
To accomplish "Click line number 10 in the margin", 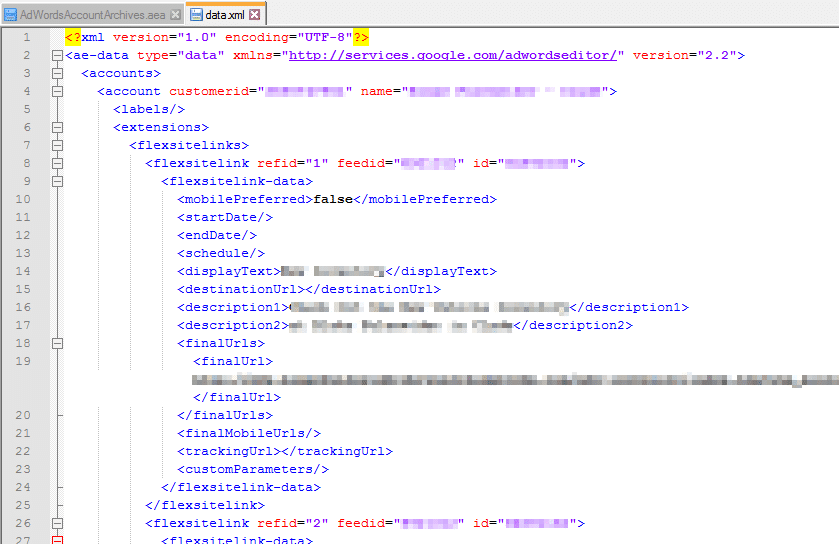I will click(23, 199).
